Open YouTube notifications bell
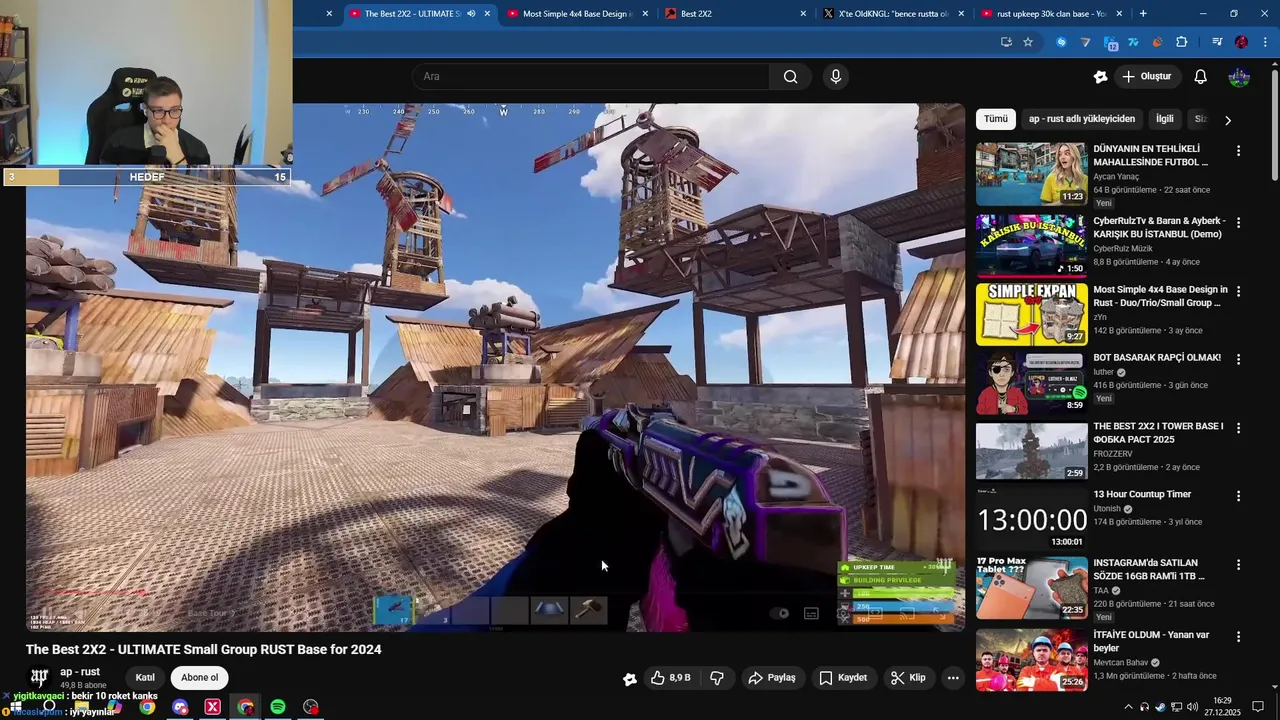This screenshot has width=1280, height=720. tap(1201, 77)
